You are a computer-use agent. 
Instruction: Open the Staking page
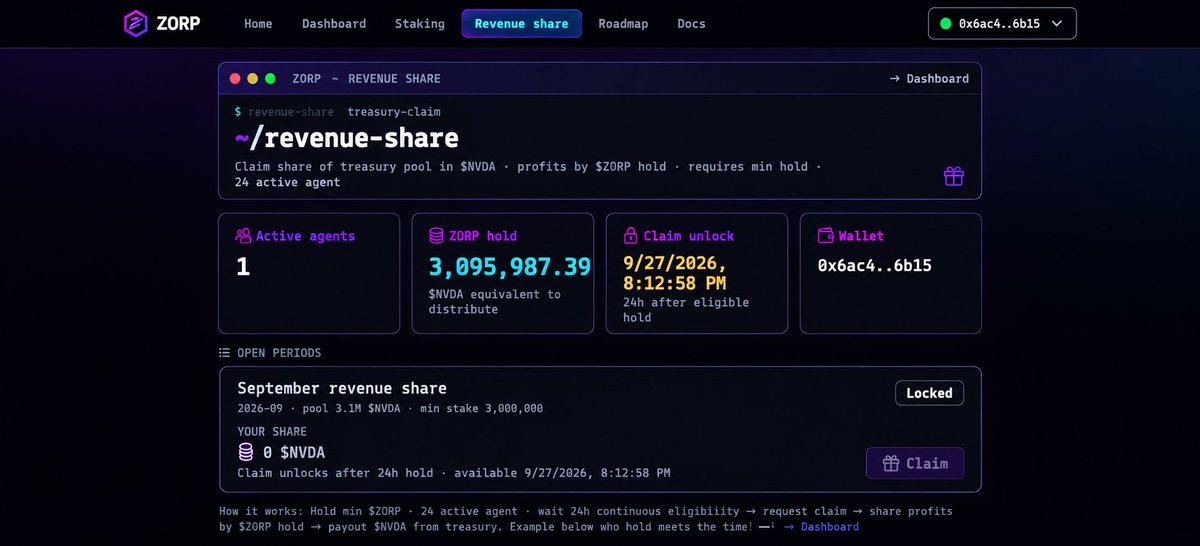[420, 23]
